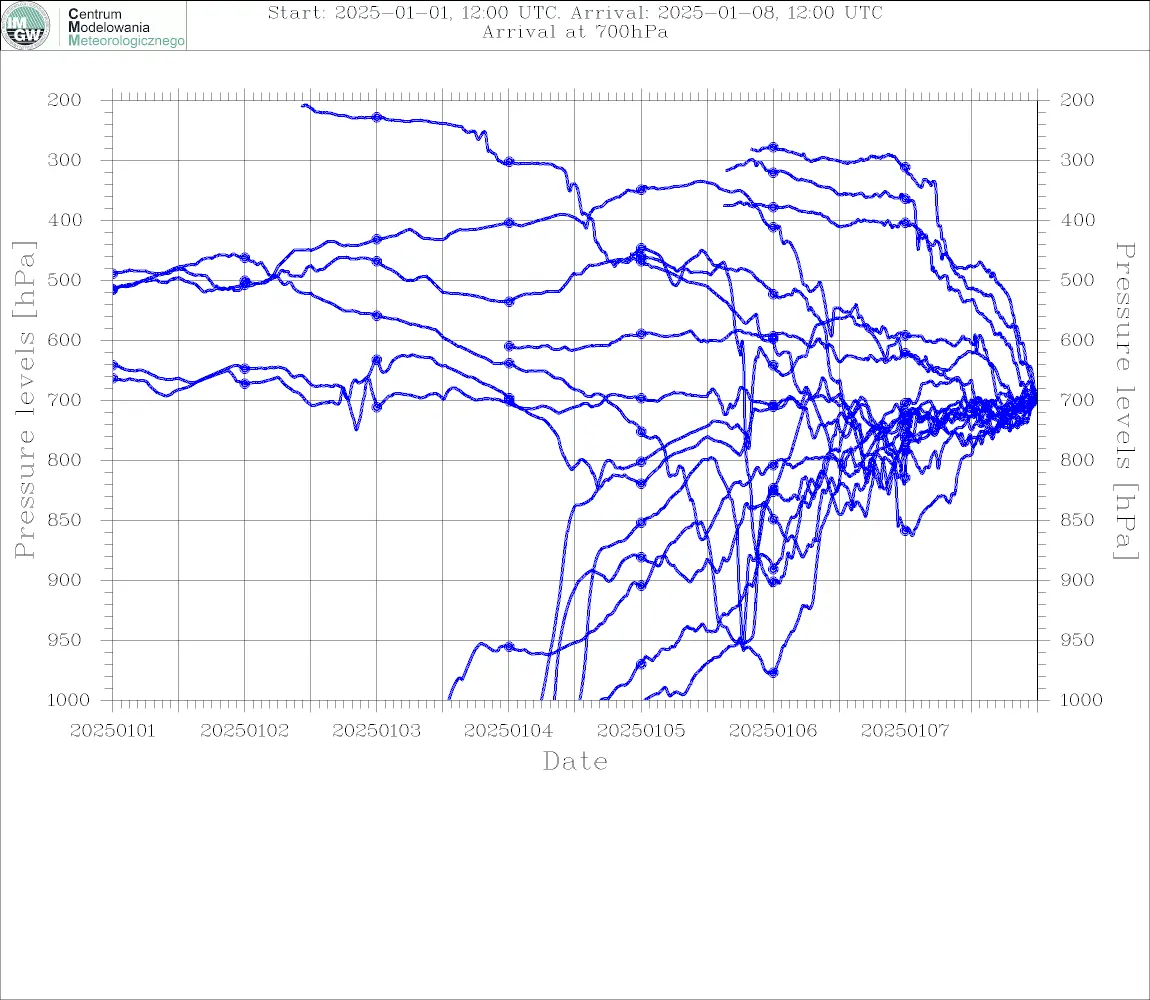1150x1000 pixels.
Task: Click left axis label 800
Action: [65, 460]
